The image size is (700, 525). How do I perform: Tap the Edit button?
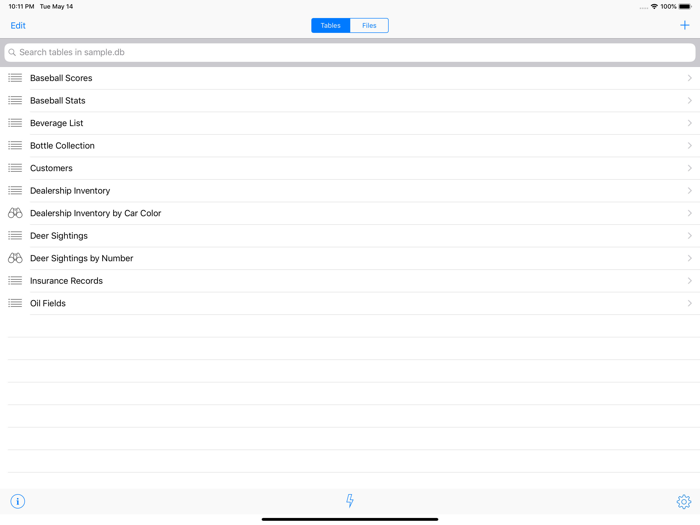[18, 25]
